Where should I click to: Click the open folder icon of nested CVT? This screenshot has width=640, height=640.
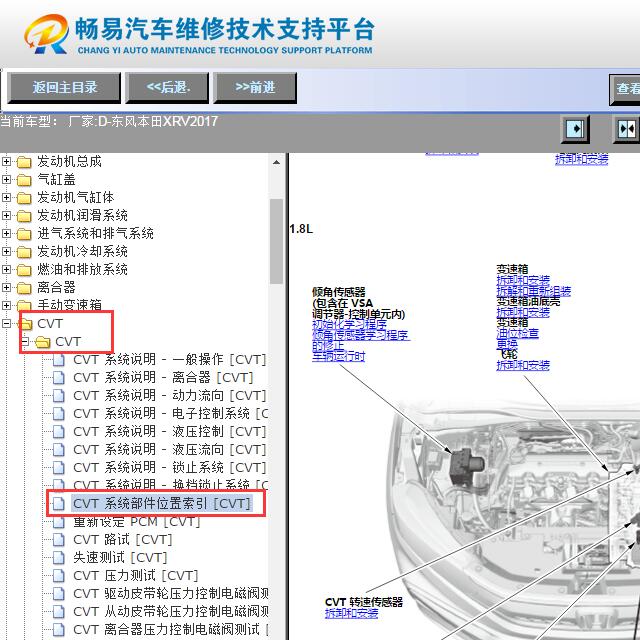pos(42,342)
